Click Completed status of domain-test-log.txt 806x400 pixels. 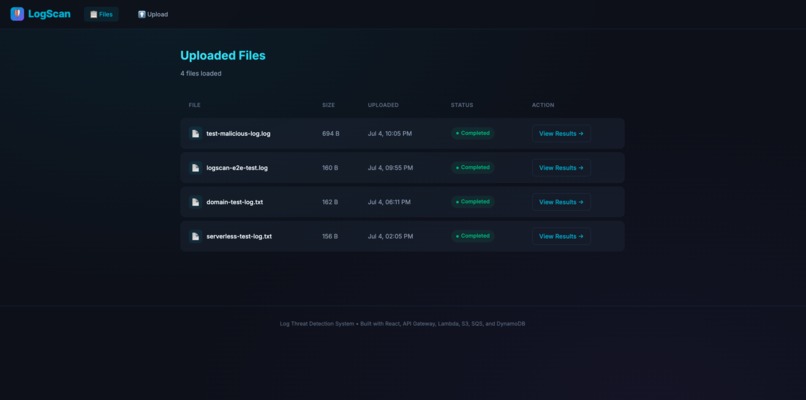coord(473,202)
